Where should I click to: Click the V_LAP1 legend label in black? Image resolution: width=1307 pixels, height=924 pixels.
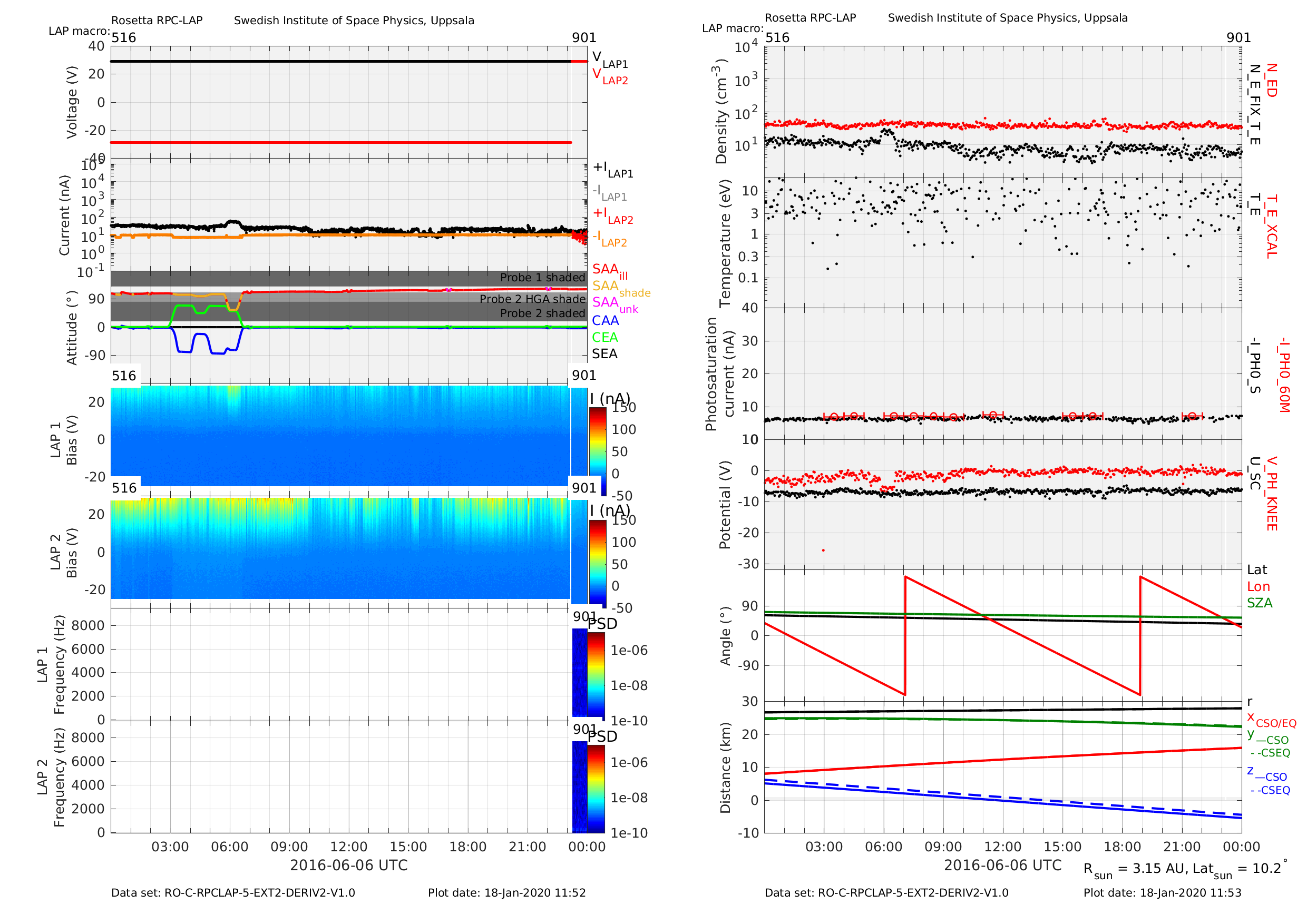610,60
